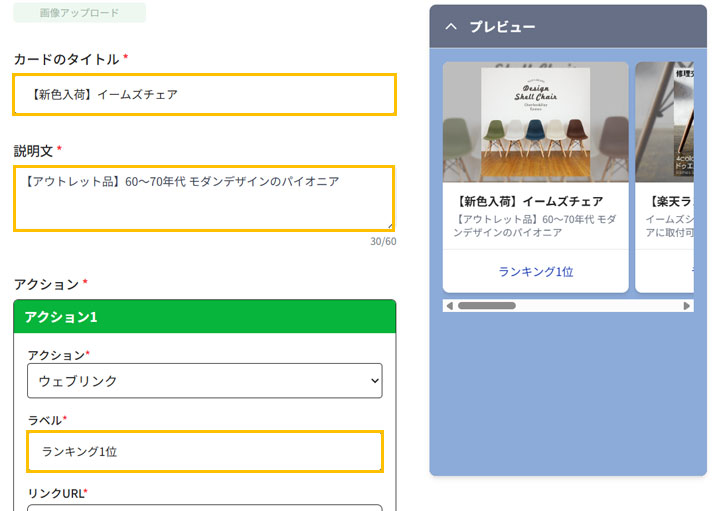The height and width of the screenshot is (511, 715).
Task: Click the preview horizontal scrollbar thumb
Action: [486, 306]
